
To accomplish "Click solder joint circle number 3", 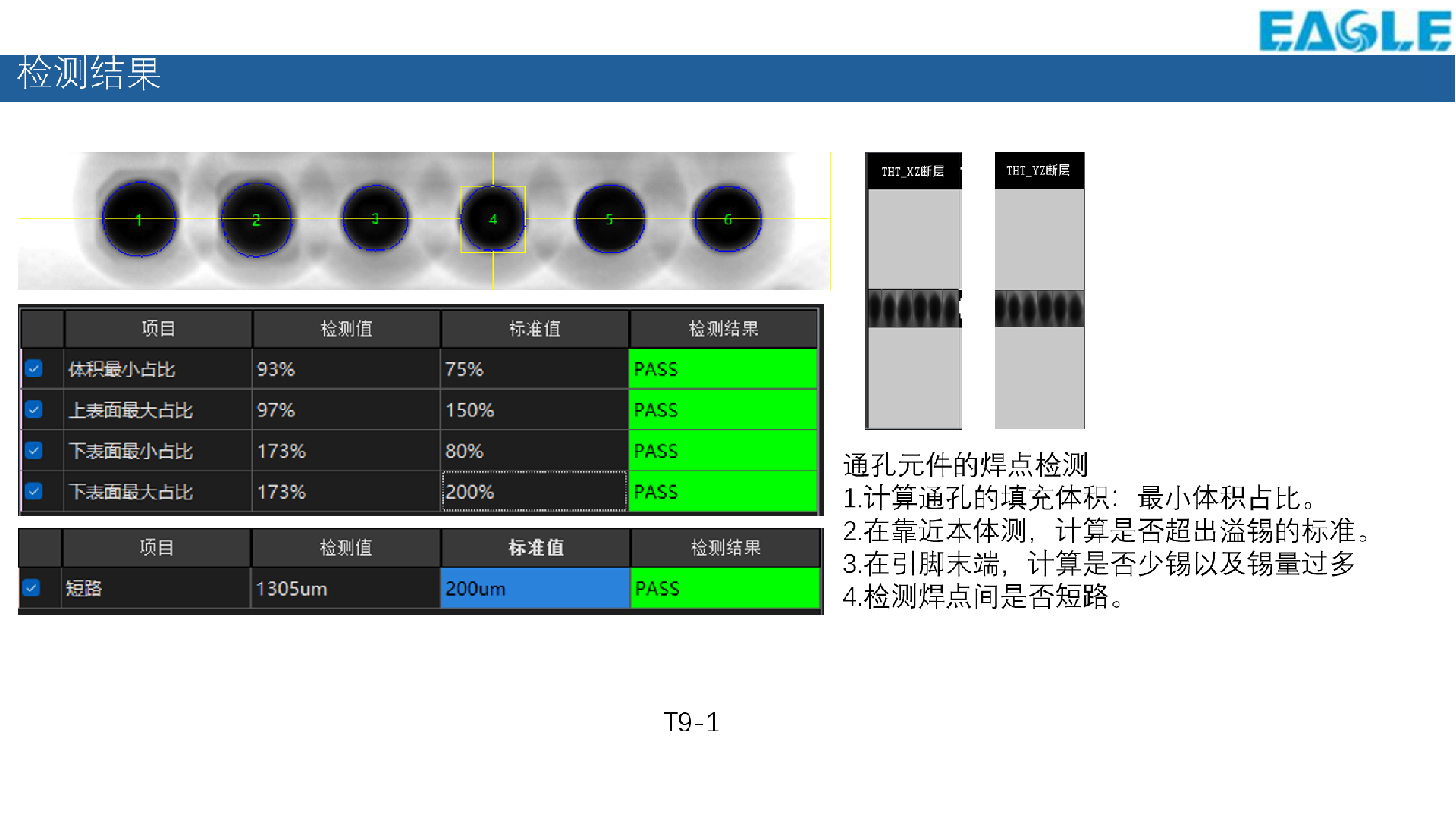I will tap(375, 218).
